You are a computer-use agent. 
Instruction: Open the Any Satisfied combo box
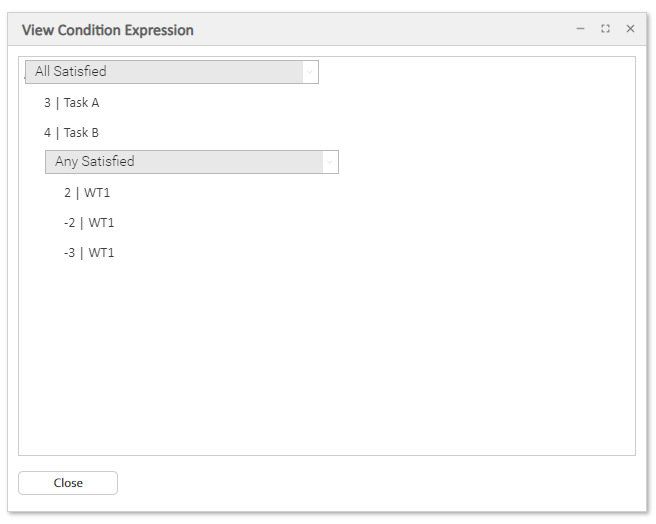185,162
